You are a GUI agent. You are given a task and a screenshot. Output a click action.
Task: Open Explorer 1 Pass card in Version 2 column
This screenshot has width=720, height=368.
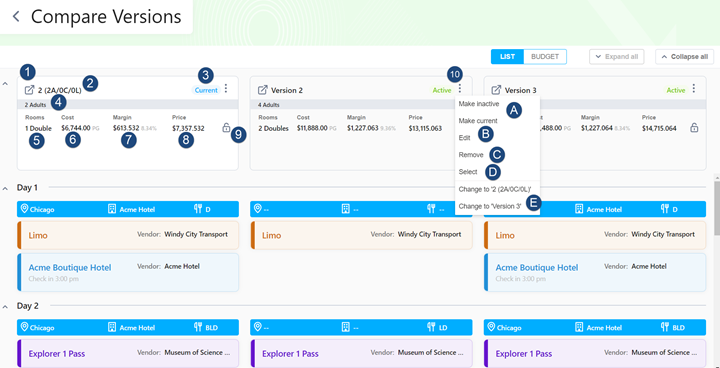361,353
